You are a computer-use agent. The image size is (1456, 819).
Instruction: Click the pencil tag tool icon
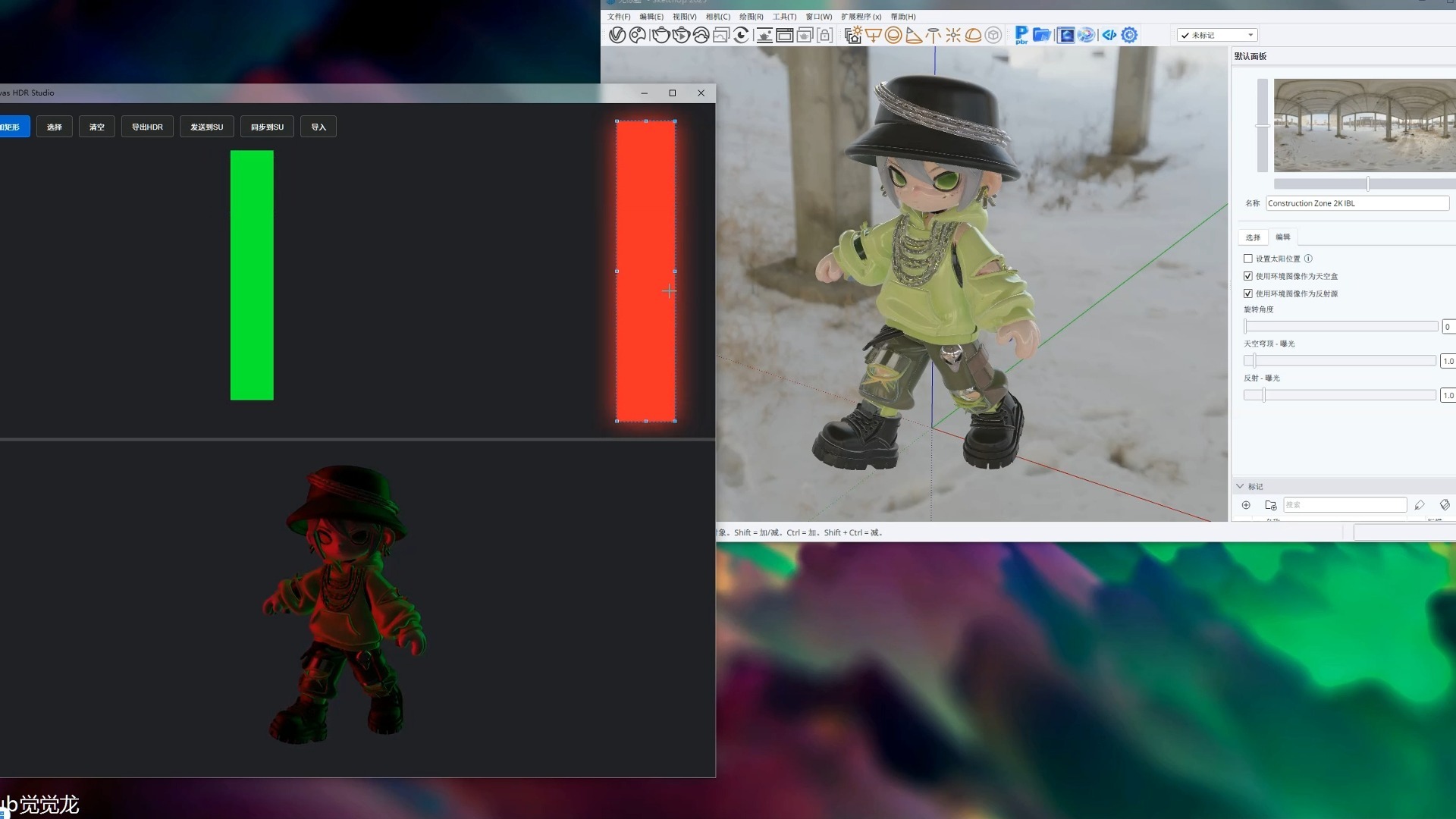[x=1420, y=505]
